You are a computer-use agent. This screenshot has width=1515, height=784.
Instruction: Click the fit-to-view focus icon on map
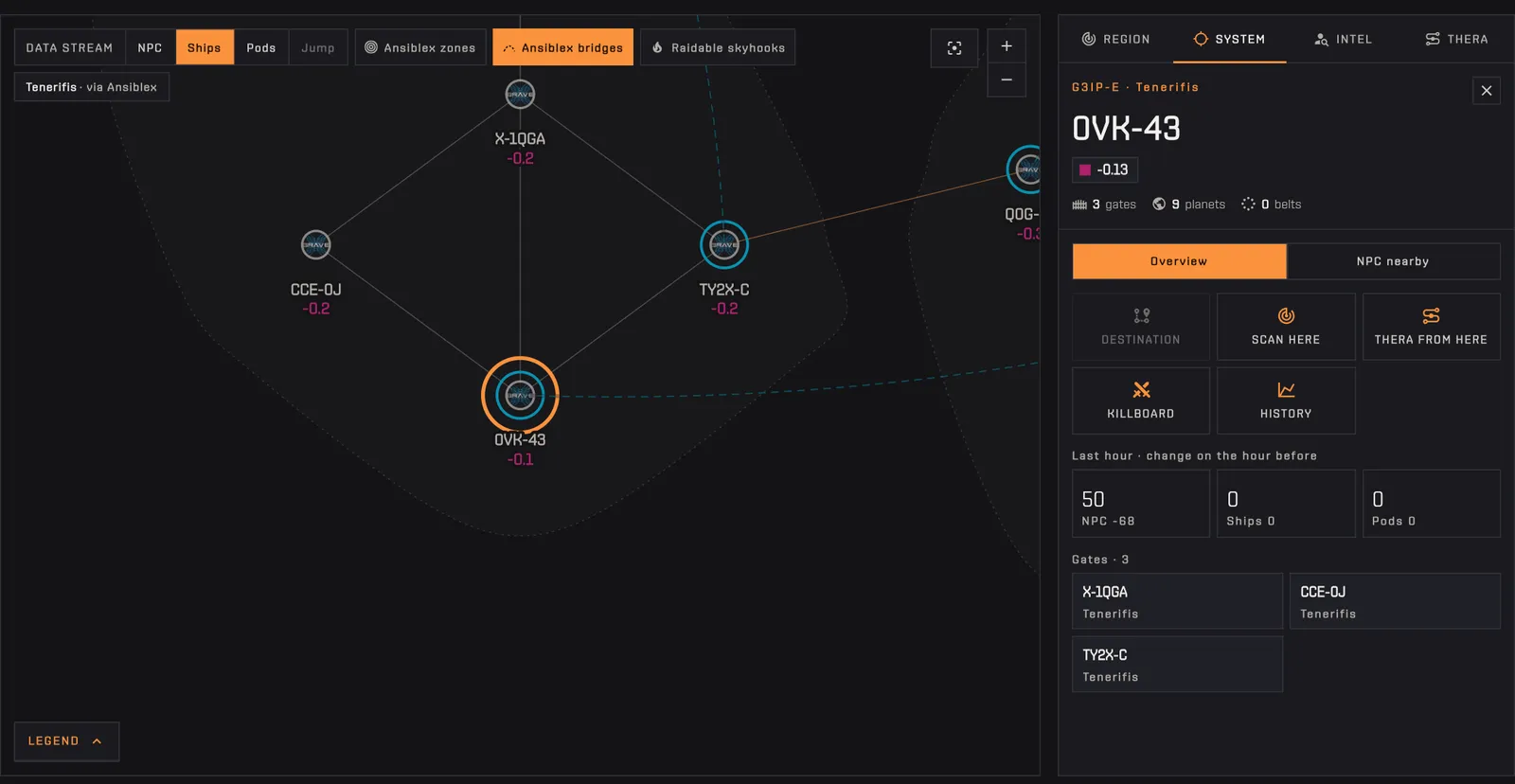click(954, 47)
